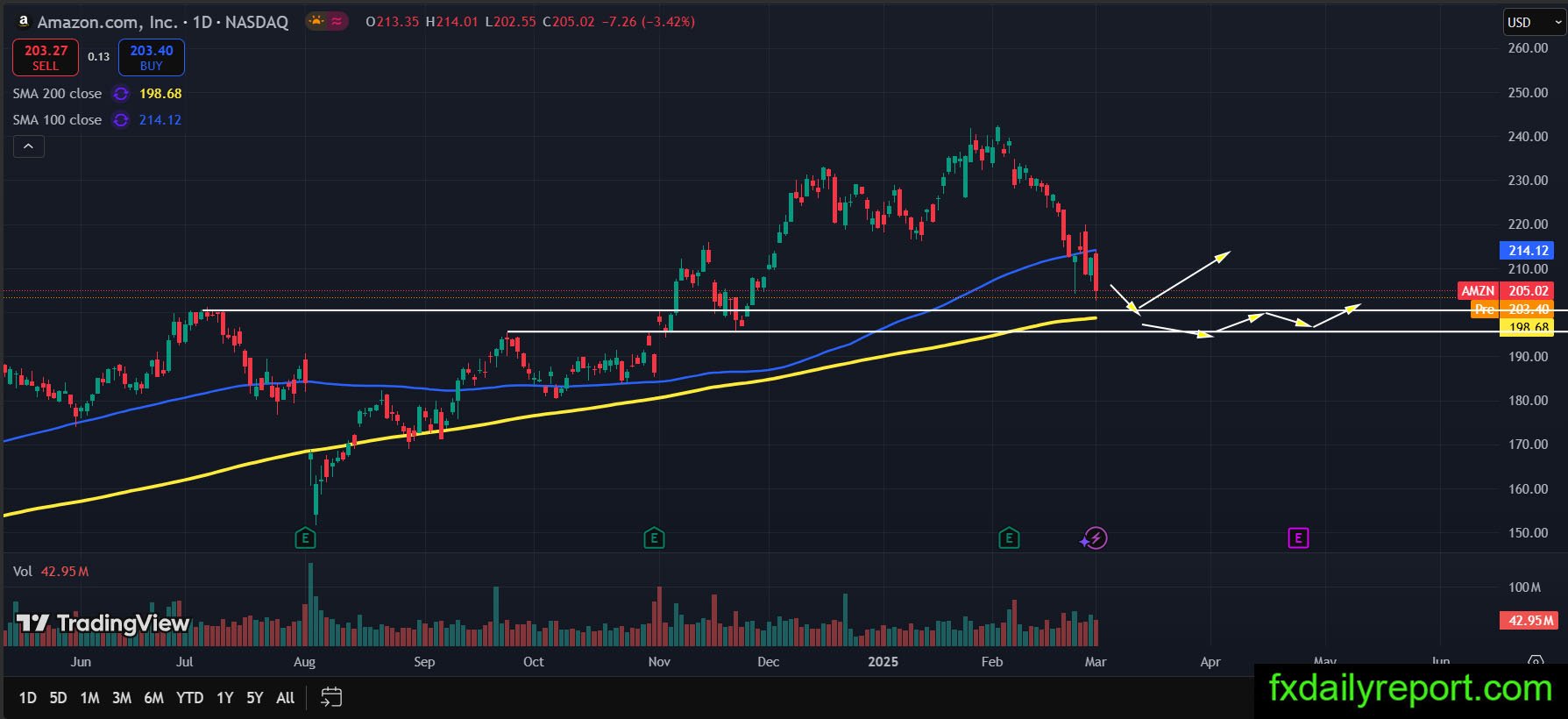This screenshot has width=1568, height=719.
Task: Click the Apr label on the time axis
Action: [x=1210, y=662]
